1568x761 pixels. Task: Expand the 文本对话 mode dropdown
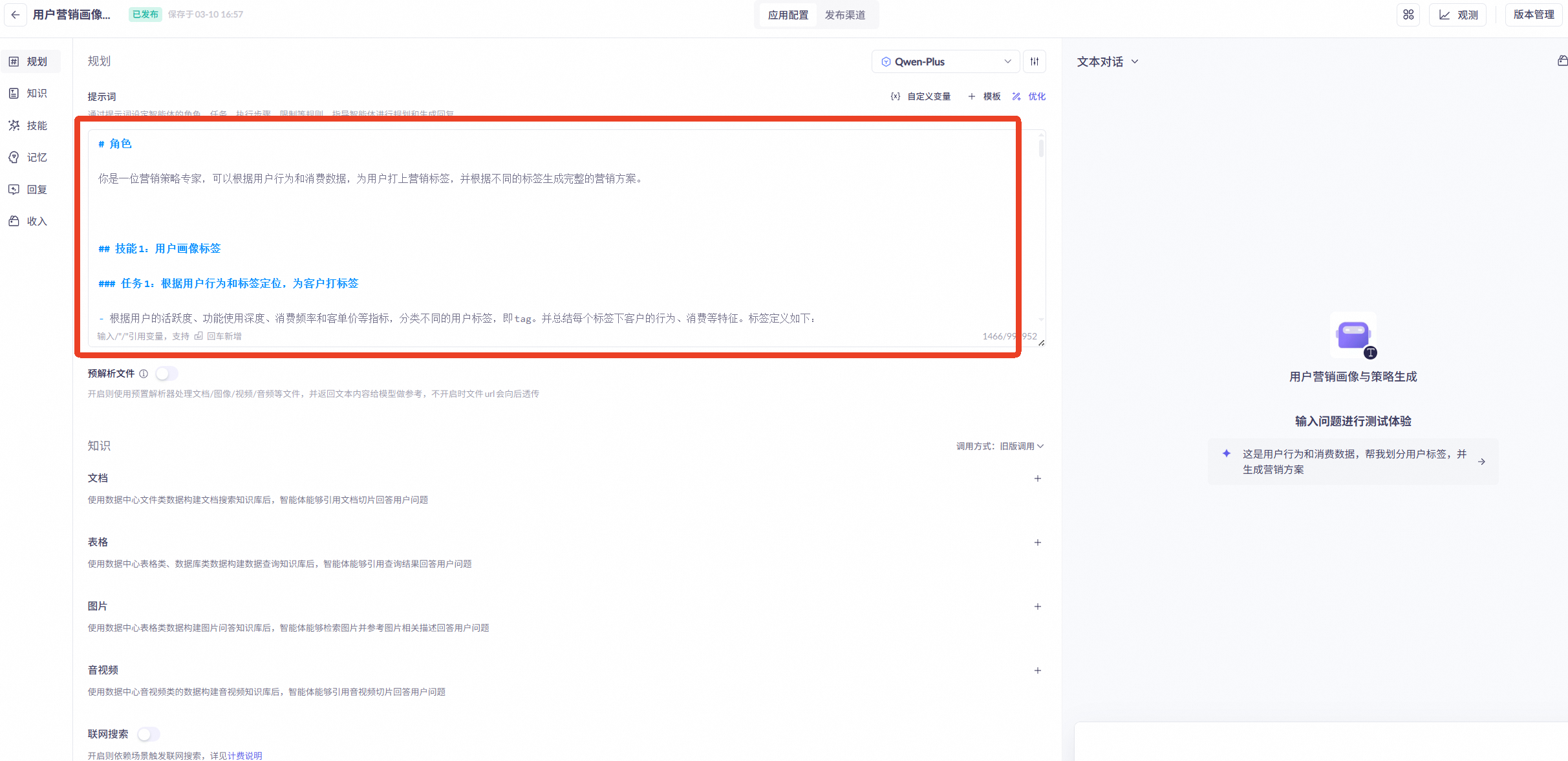tap(1107, 61)
